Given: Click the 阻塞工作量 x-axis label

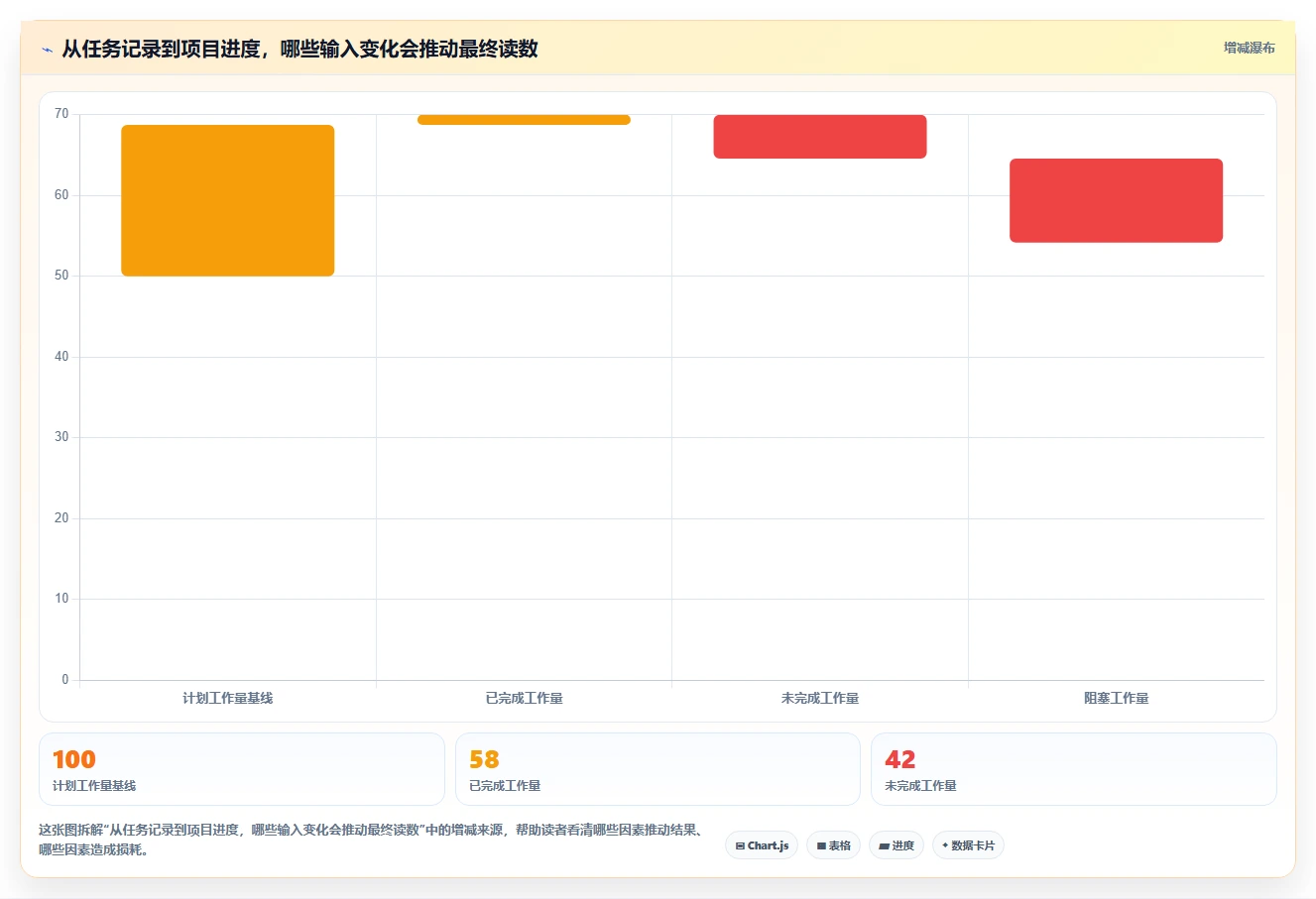Looking at the screenshot, I should coord(1116,698).
